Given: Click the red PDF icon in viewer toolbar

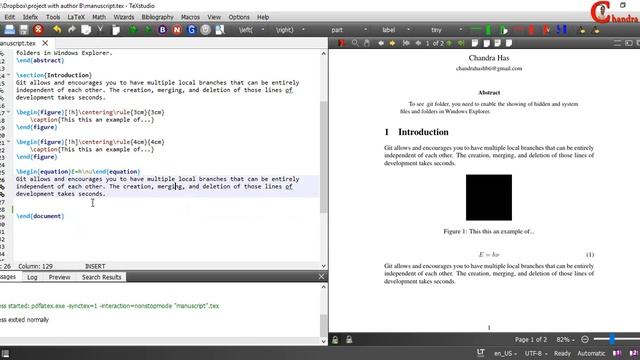Looking at the screenshot, I should pyautogui.click(x=341, y=43).
